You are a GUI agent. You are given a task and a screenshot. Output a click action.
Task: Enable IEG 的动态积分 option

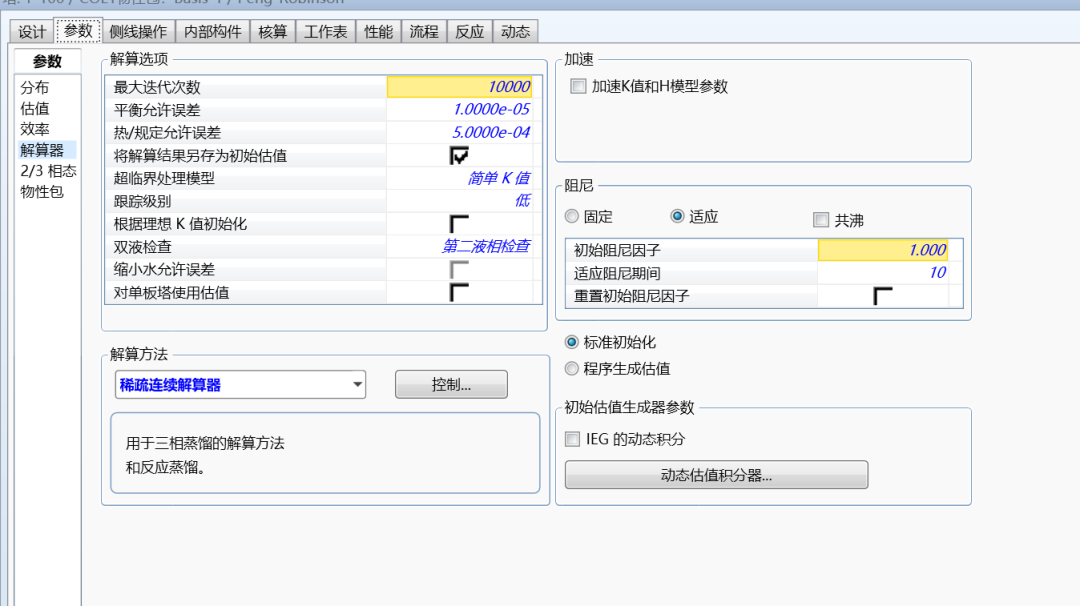coord(571,438)
